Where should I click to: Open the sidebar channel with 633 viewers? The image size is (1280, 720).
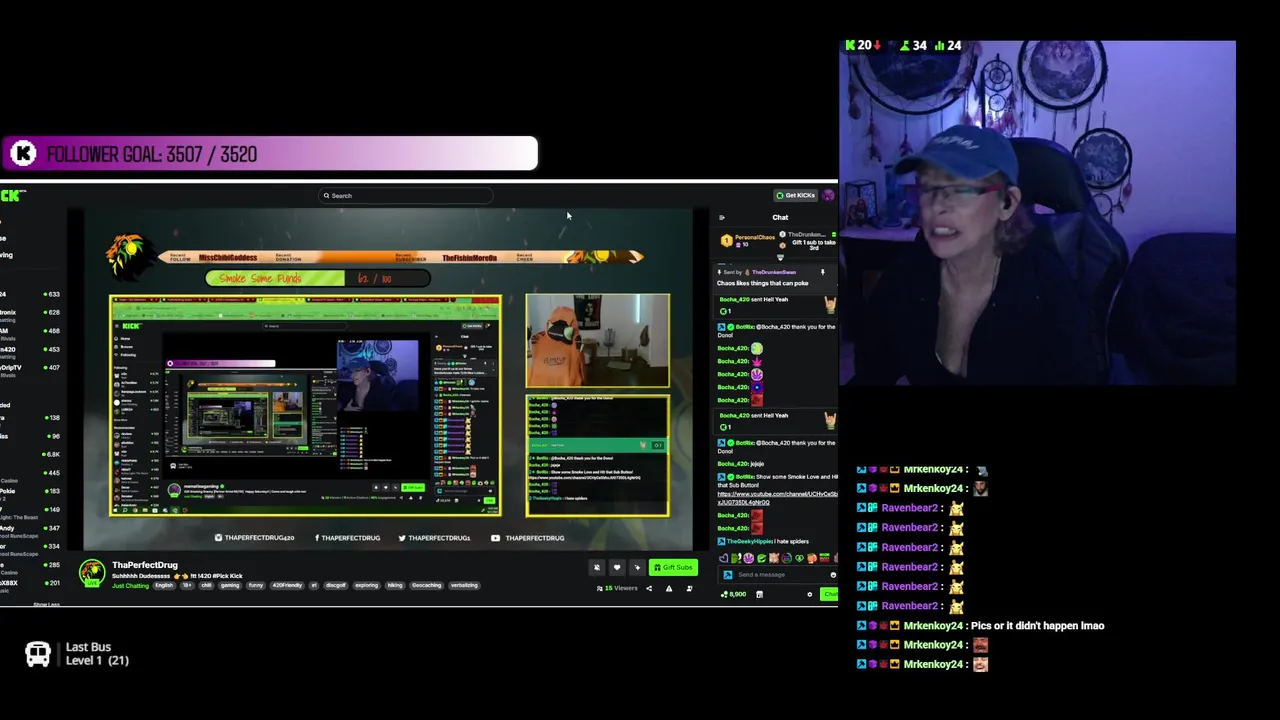30,294
